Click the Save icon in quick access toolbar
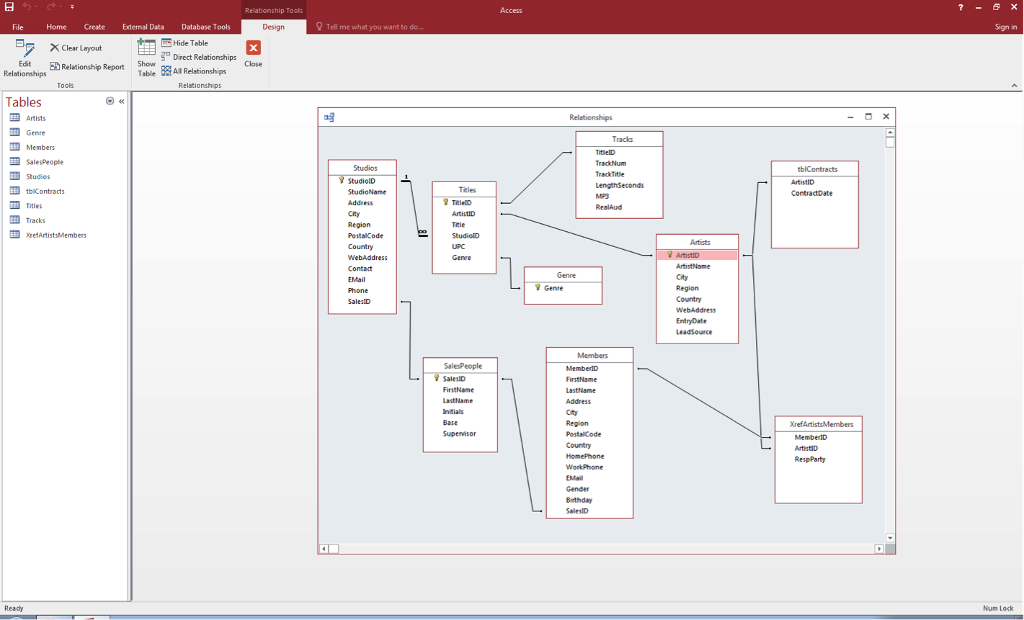The height and width of the screenshot is (620, 1024). [x=10, y=9]
